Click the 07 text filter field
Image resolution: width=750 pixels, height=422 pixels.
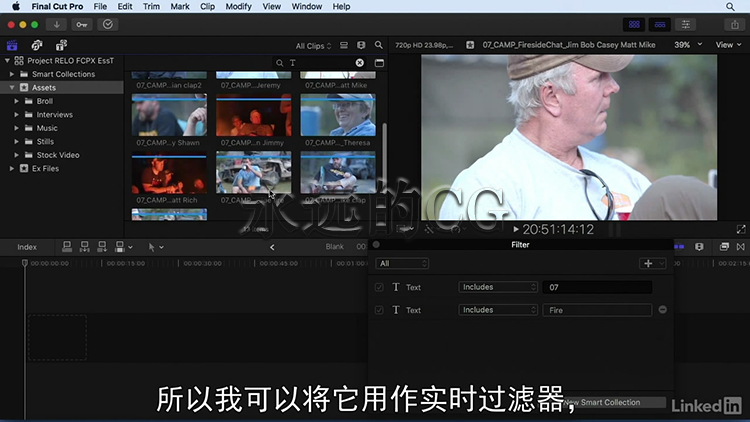[x=597, y=287]
